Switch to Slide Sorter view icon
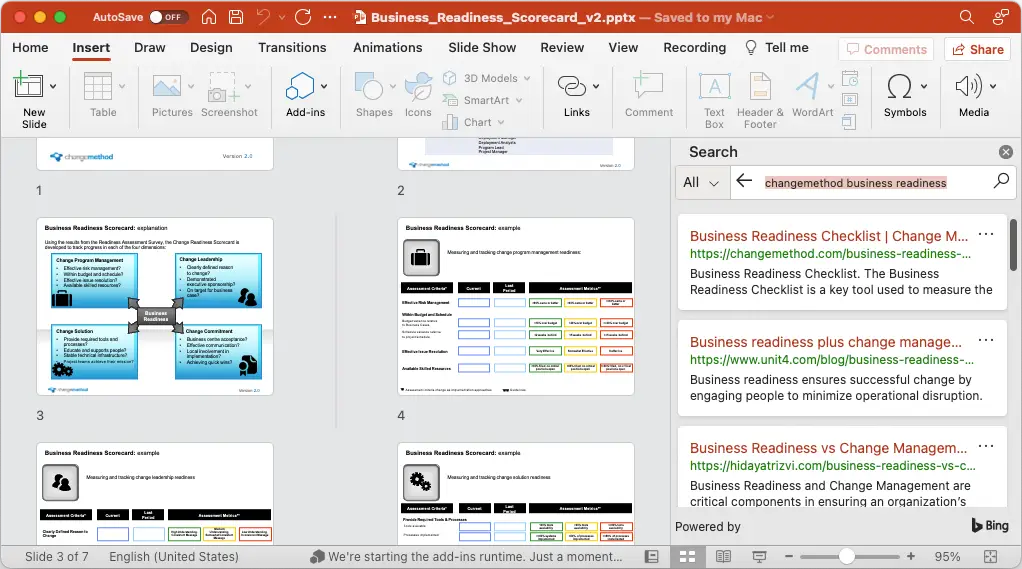The width and height of the screenshot is (1022, 569). (688, 557)
